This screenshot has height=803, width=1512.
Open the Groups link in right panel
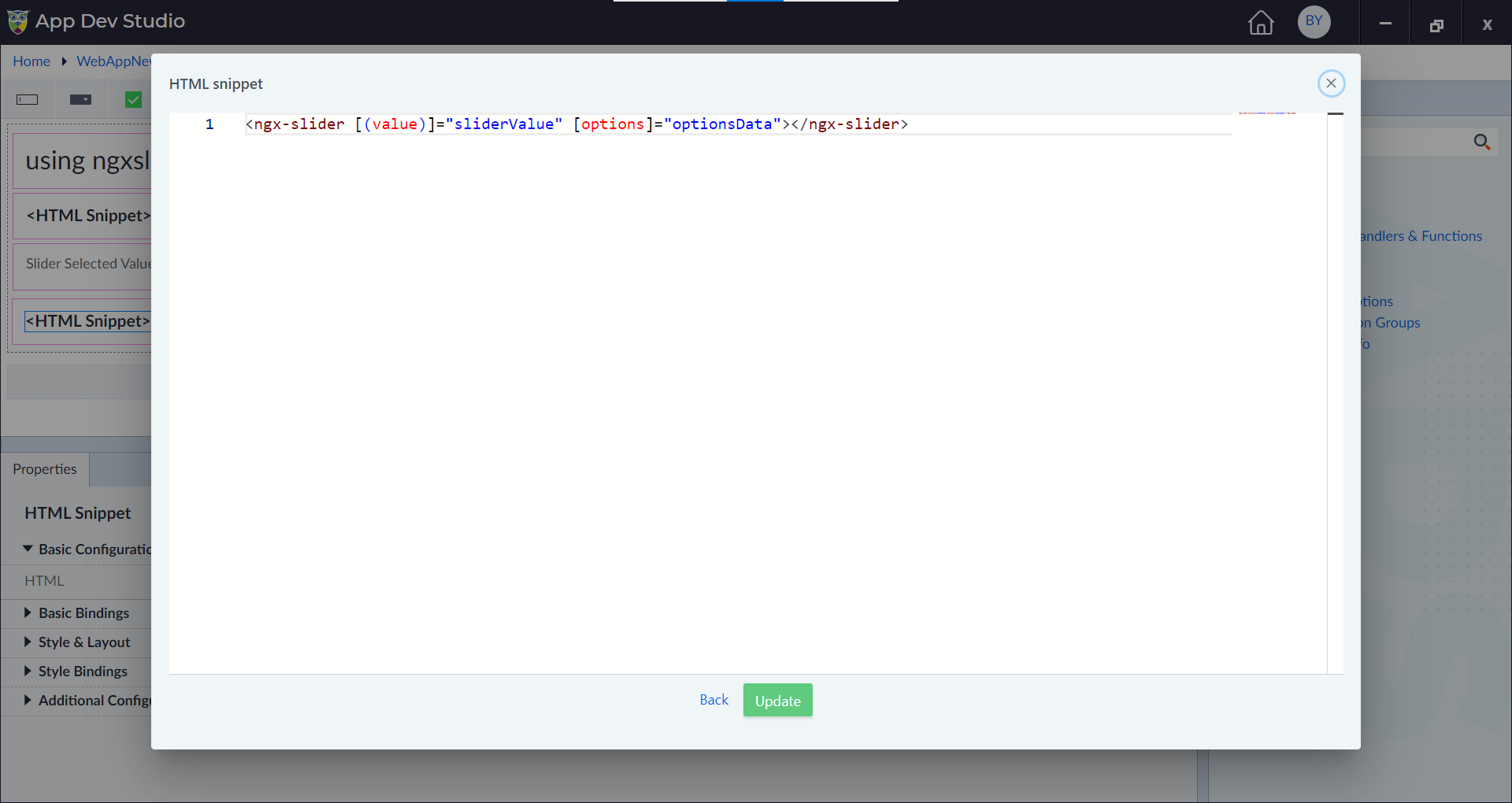coord(1391,323)
